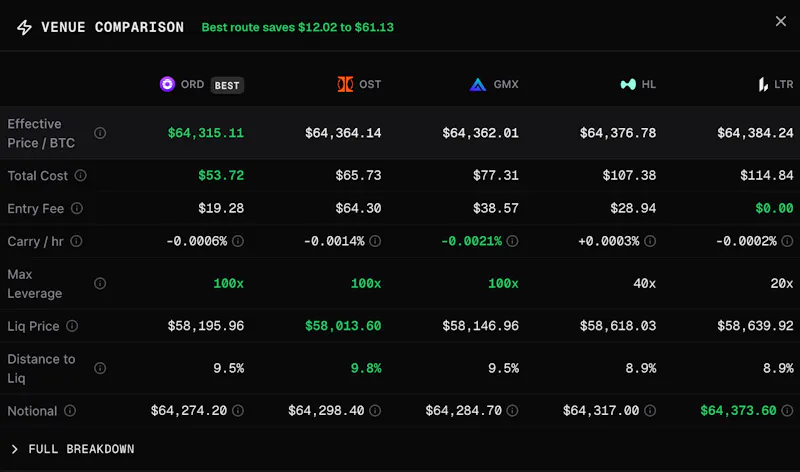Screen dimensions: 800x472
Task: Click the $58,146.96 liq price
Action: (480, 326)
